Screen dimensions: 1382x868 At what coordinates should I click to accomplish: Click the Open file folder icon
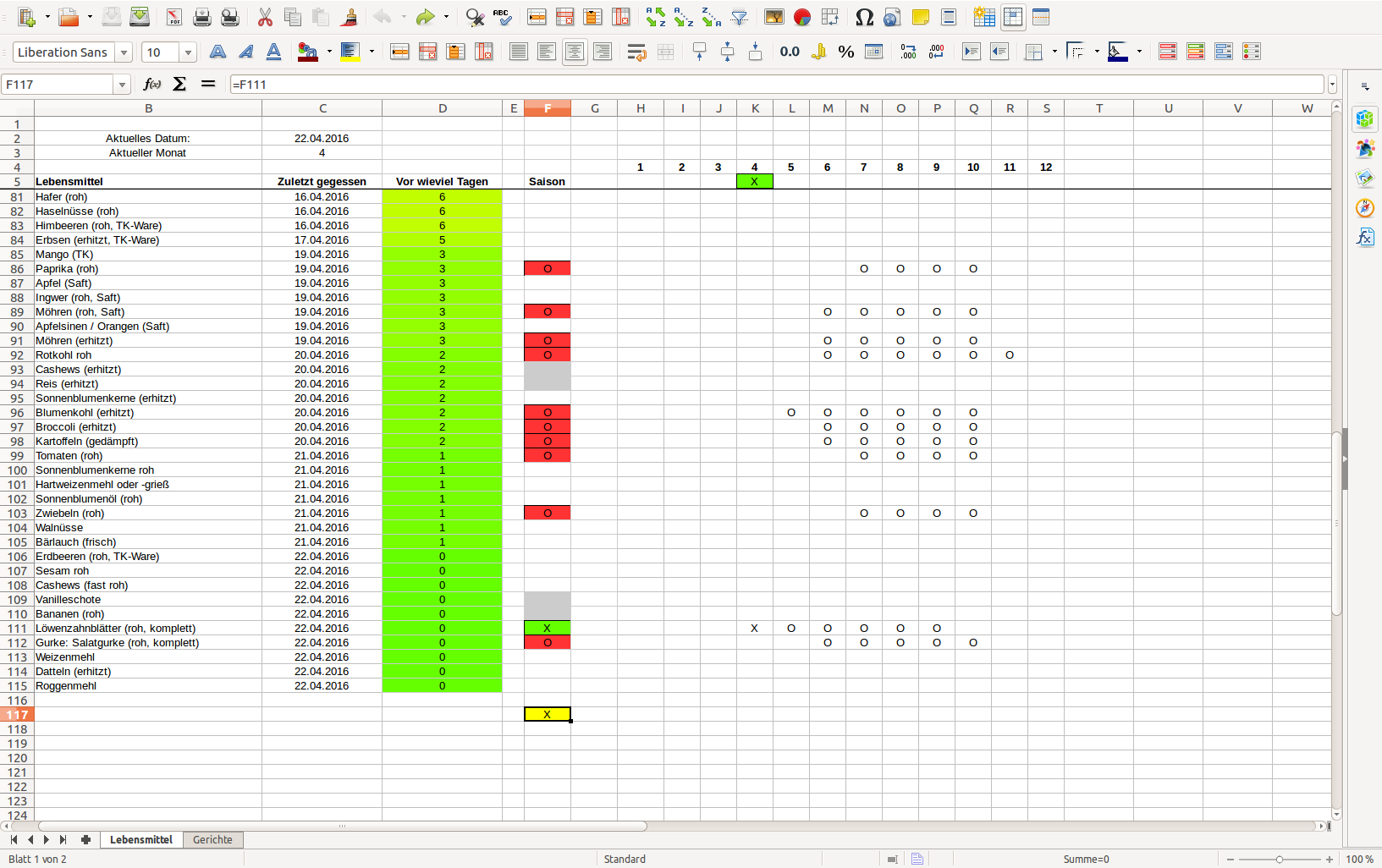coord(69,17)
